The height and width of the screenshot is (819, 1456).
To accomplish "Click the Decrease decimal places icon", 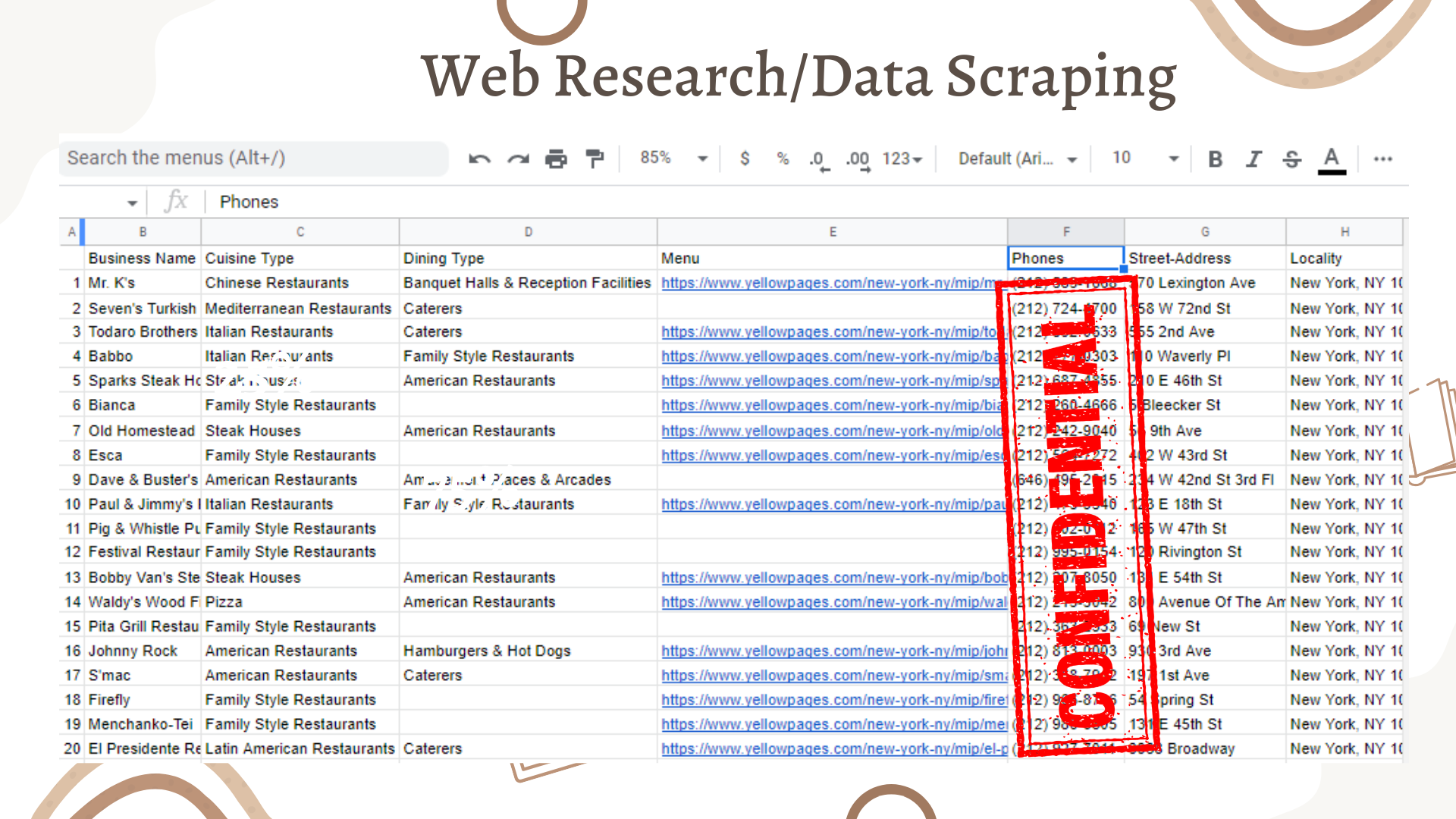I will point(818,159).
